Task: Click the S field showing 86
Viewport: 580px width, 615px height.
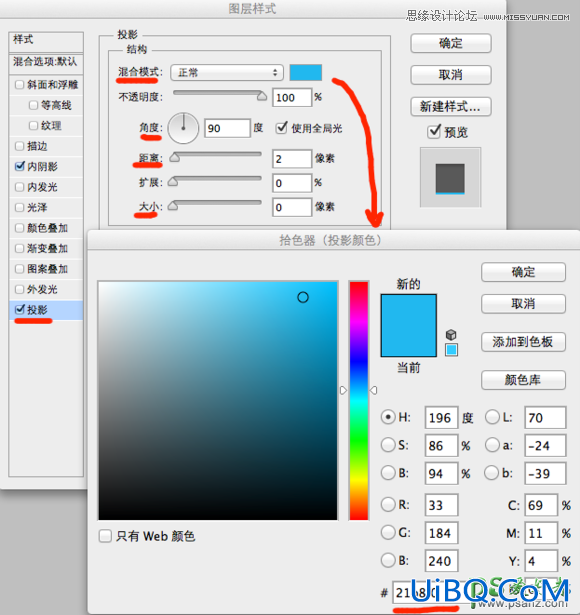Action: [441, 446]
